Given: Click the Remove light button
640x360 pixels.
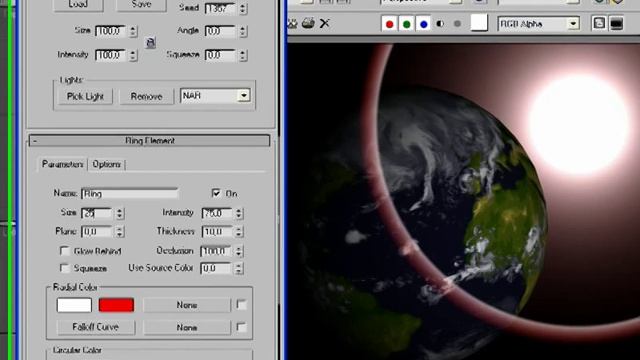Looking at the screenshot, I should click(x=147, y=96).
